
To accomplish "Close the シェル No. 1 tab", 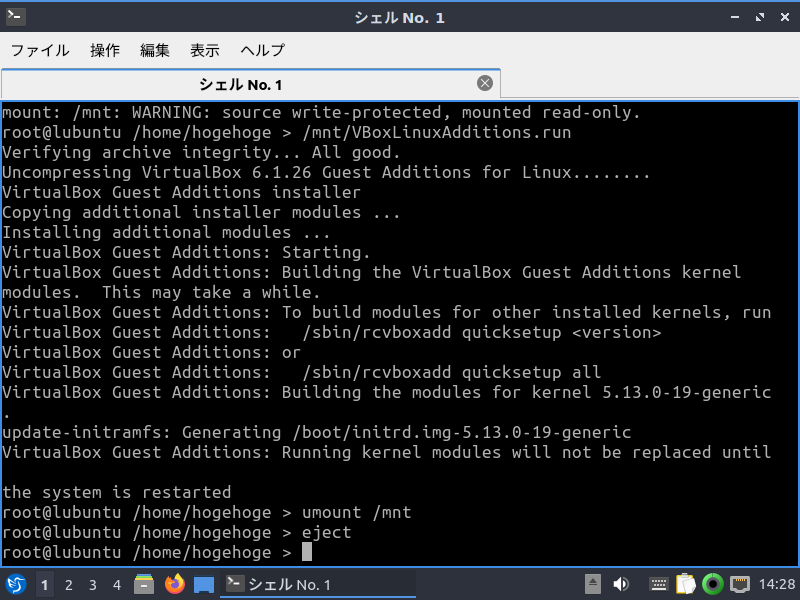I will [x=485, y=83].
